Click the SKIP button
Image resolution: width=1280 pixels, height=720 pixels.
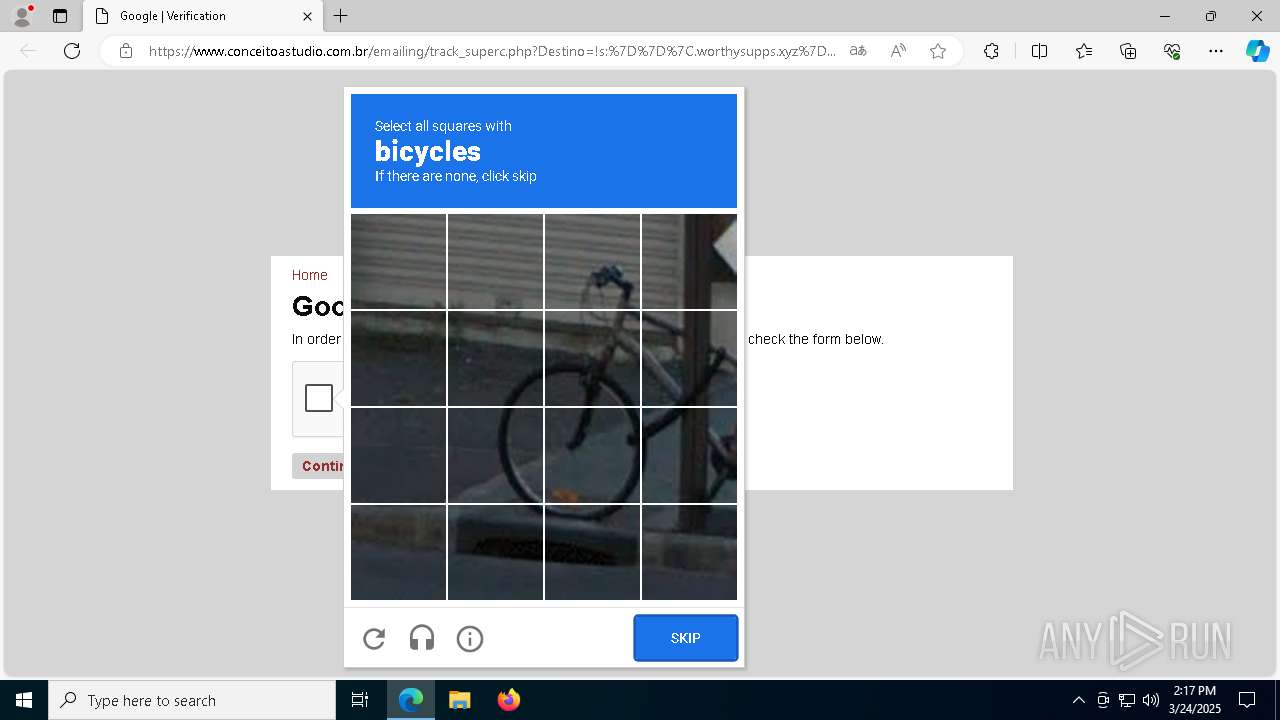686,638
